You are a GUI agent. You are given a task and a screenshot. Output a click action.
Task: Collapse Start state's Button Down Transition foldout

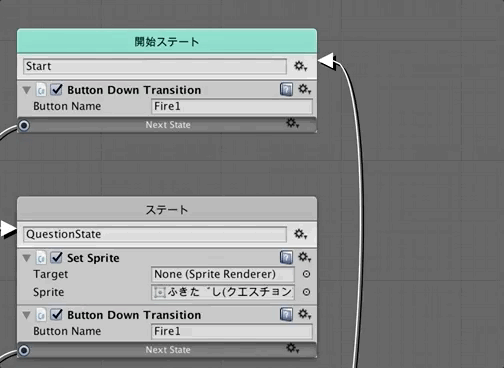pos(27,90)
